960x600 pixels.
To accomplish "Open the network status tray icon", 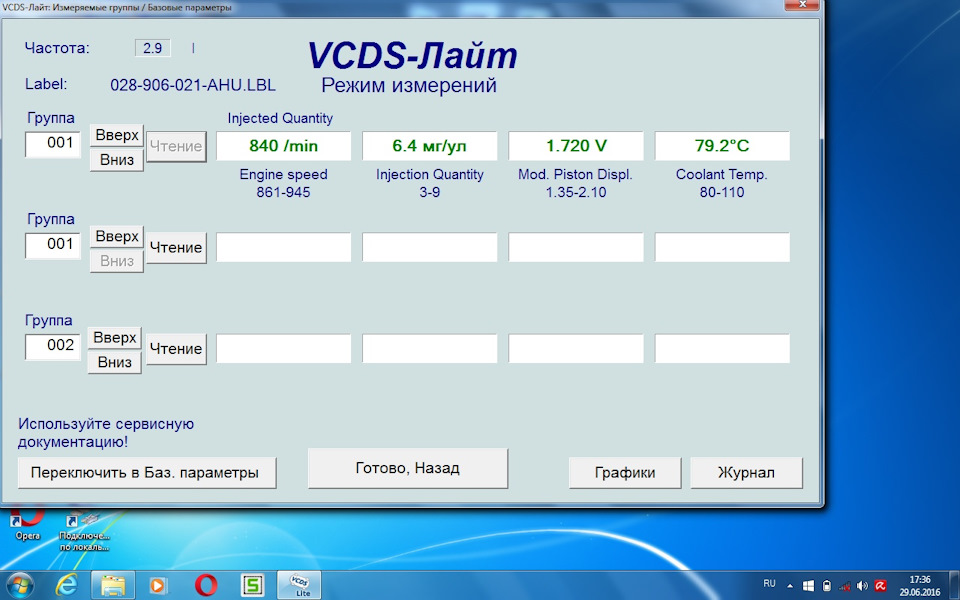I will (x=845, y=586).
